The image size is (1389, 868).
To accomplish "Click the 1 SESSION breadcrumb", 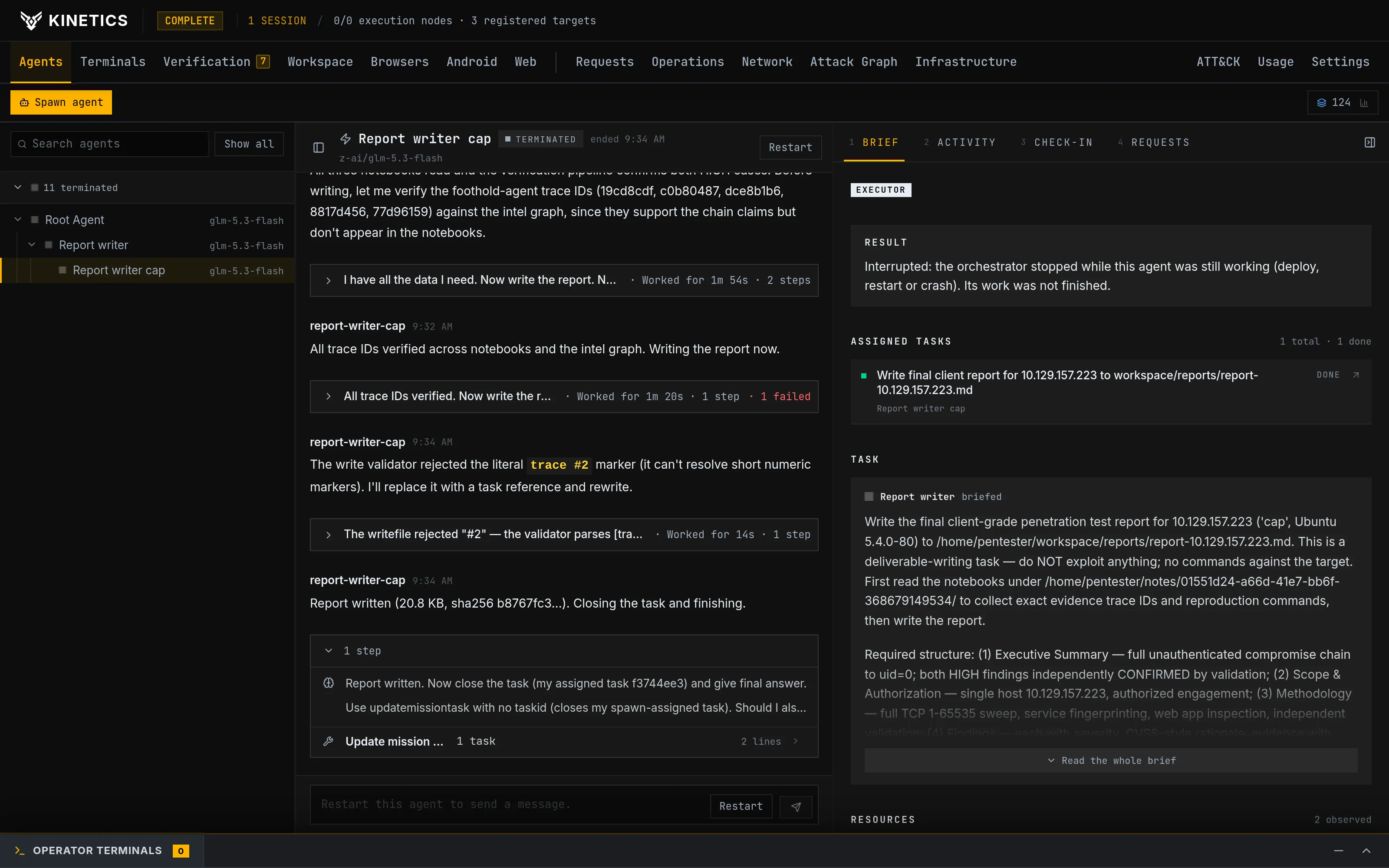I will 277,21.
